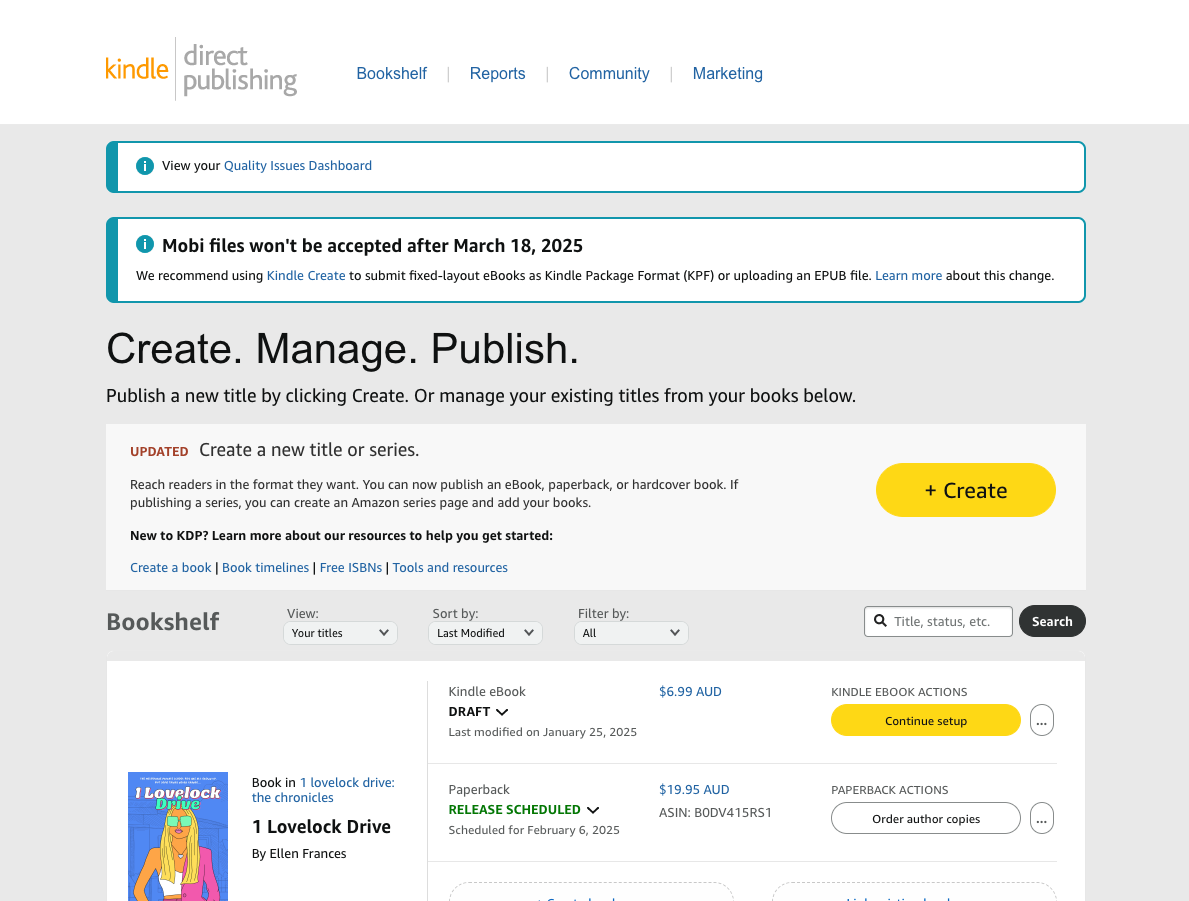Open the Sort by Last Modified dropdown
This screenshot has height=901, width=1189.
click(485, 633)
